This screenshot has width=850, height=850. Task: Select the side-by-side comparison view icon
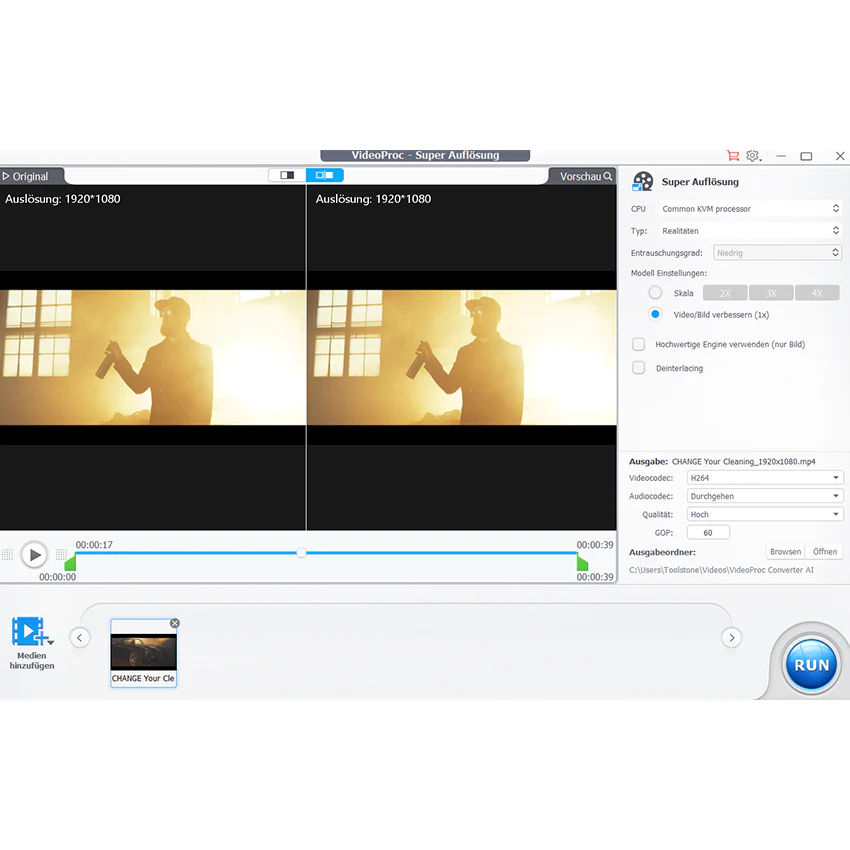tap(324, 175)
